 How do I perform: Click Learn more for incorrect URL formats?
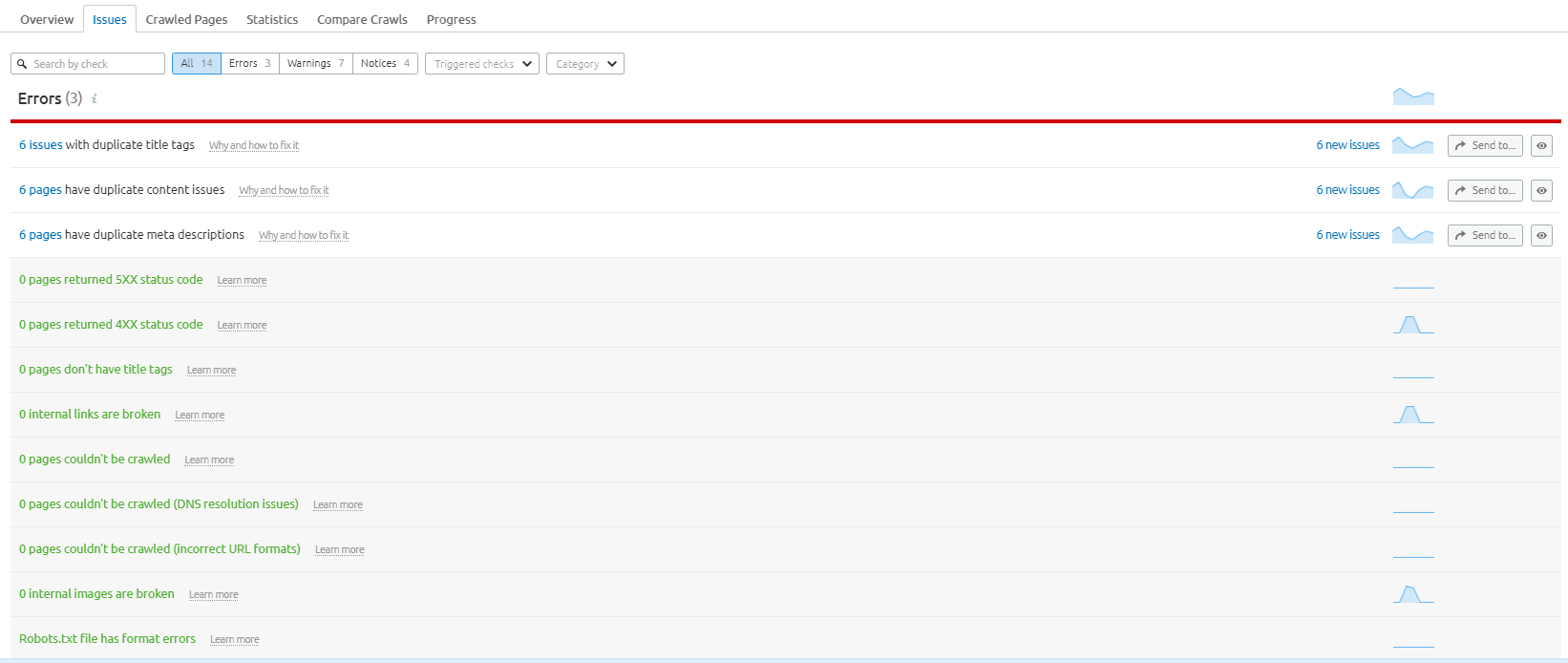tap(340, 550)
